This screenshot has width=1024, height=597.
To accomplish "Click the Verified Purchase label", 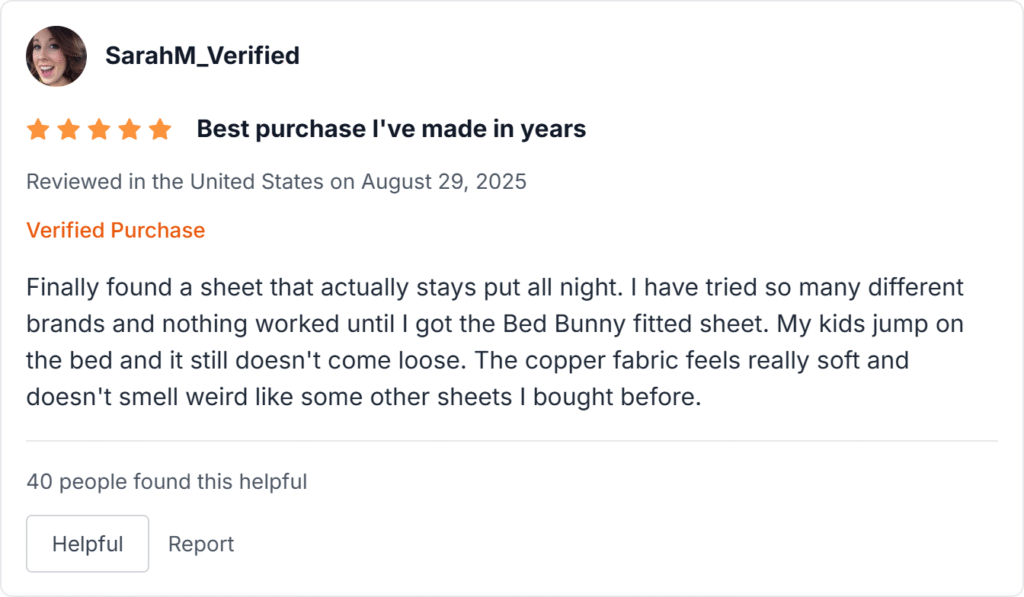I will click(x=115, y=230).
